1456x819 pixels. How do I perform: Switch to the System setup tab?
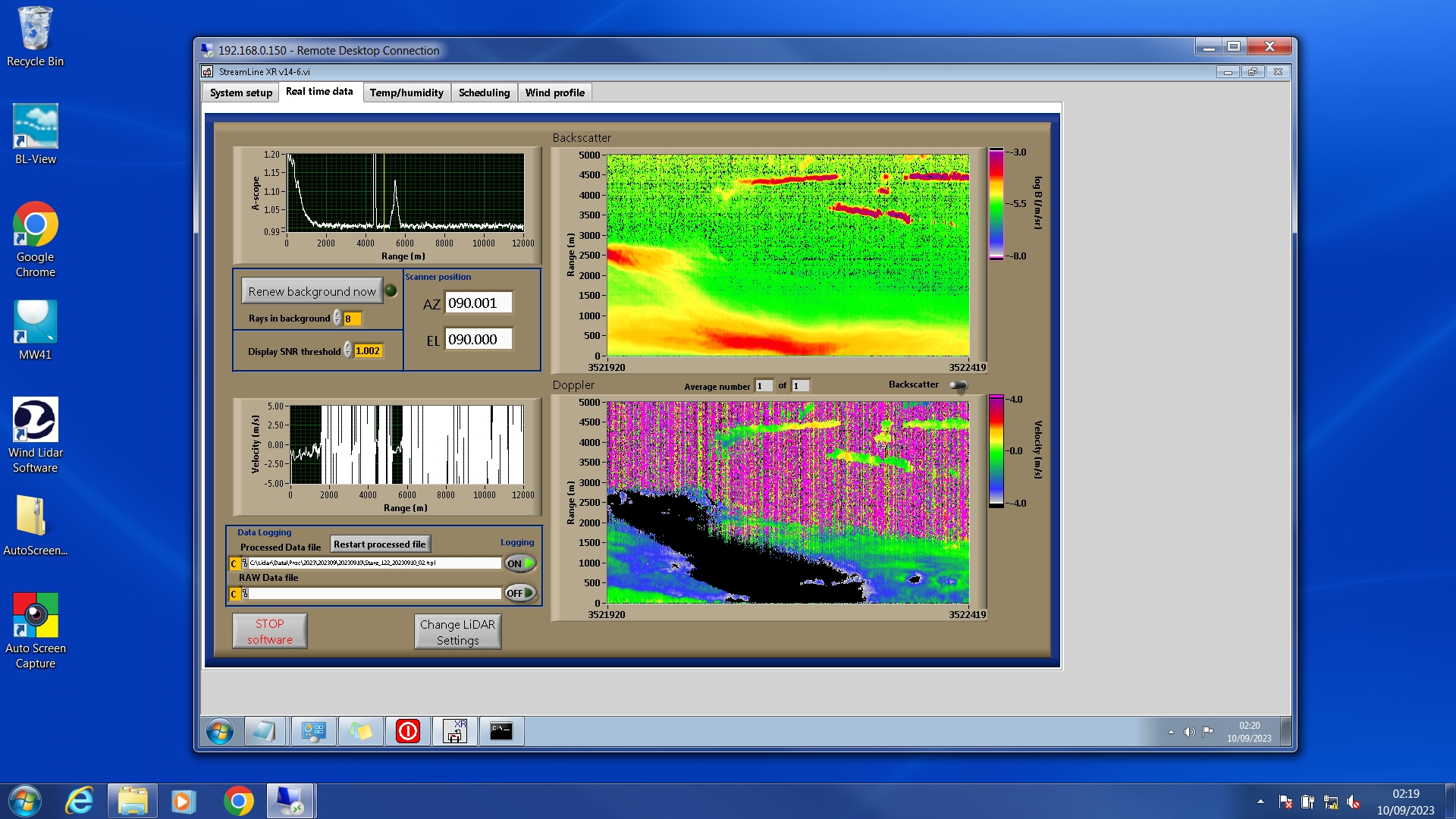[240, 93]
